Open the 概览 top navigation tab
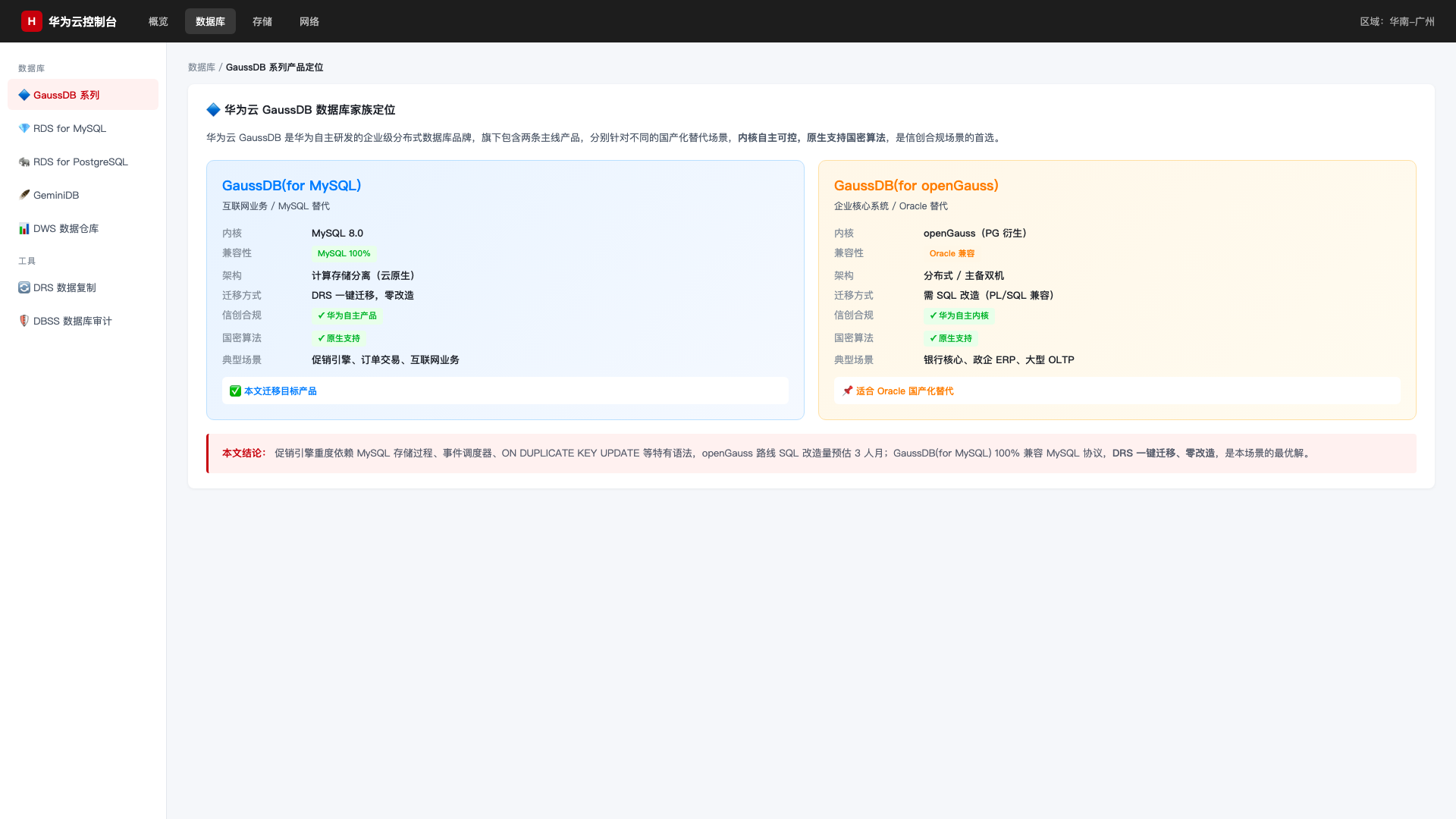 point(158,21)
